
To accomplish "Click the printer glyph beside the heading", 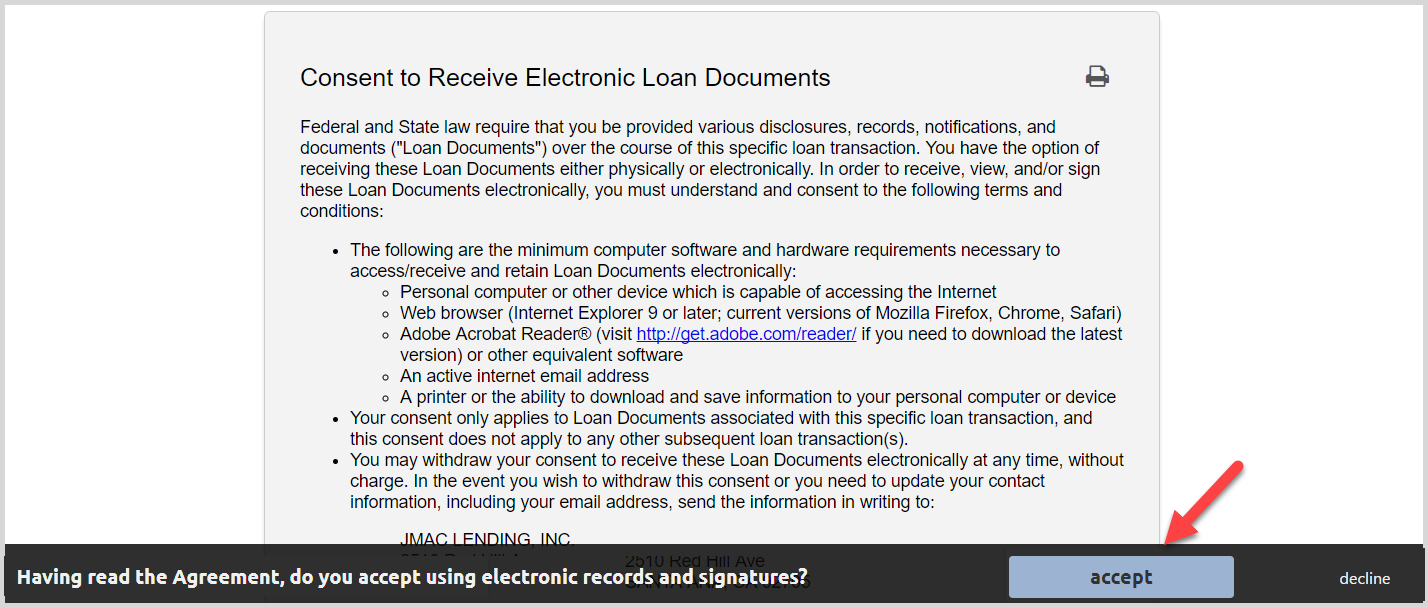I will click(1097, 76).
